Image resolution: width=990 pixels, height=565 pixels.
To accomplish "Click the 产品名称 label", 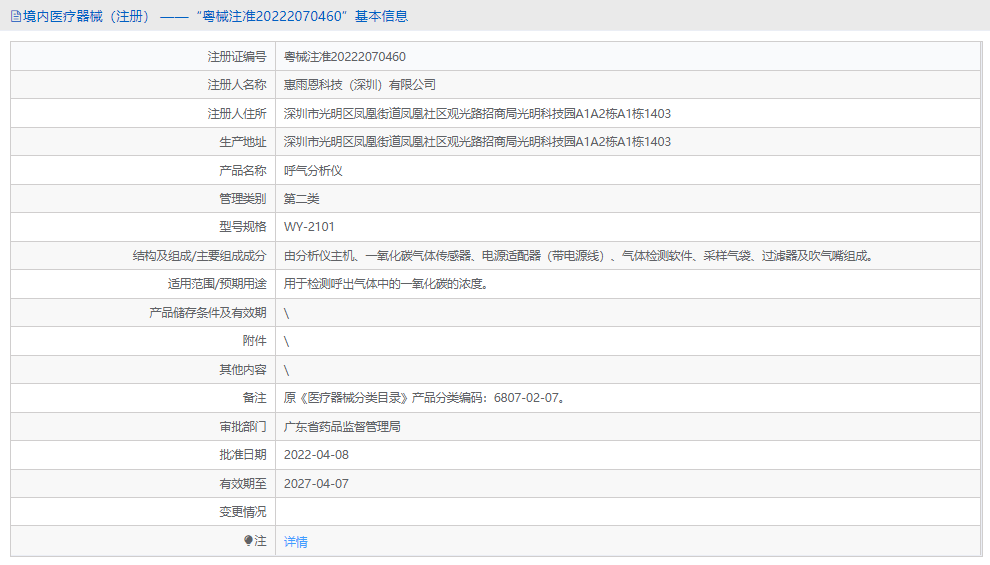I will [242, 170].
